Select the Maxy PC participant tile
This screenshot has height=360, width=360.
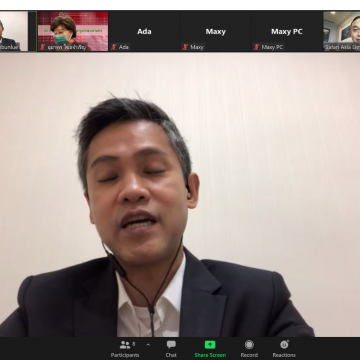point(287,31)
